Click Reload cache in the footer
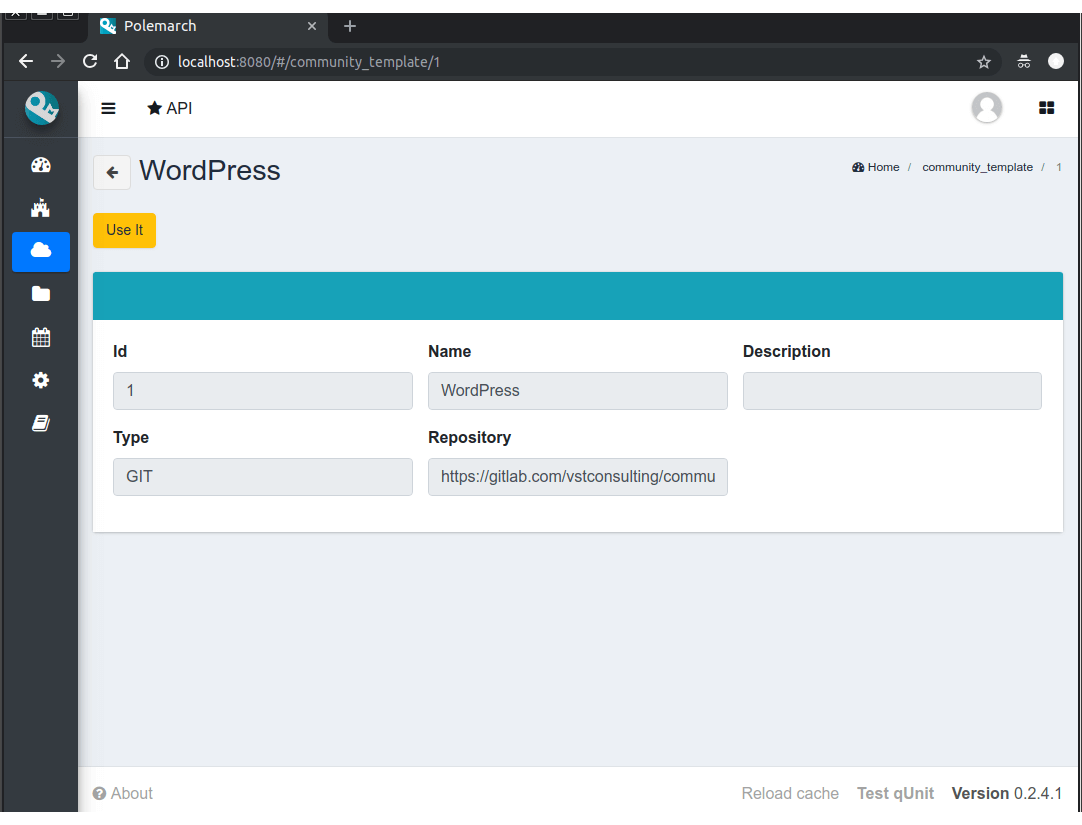The height and width of the screenshot is (825, 1082). [x=790, y=793]
